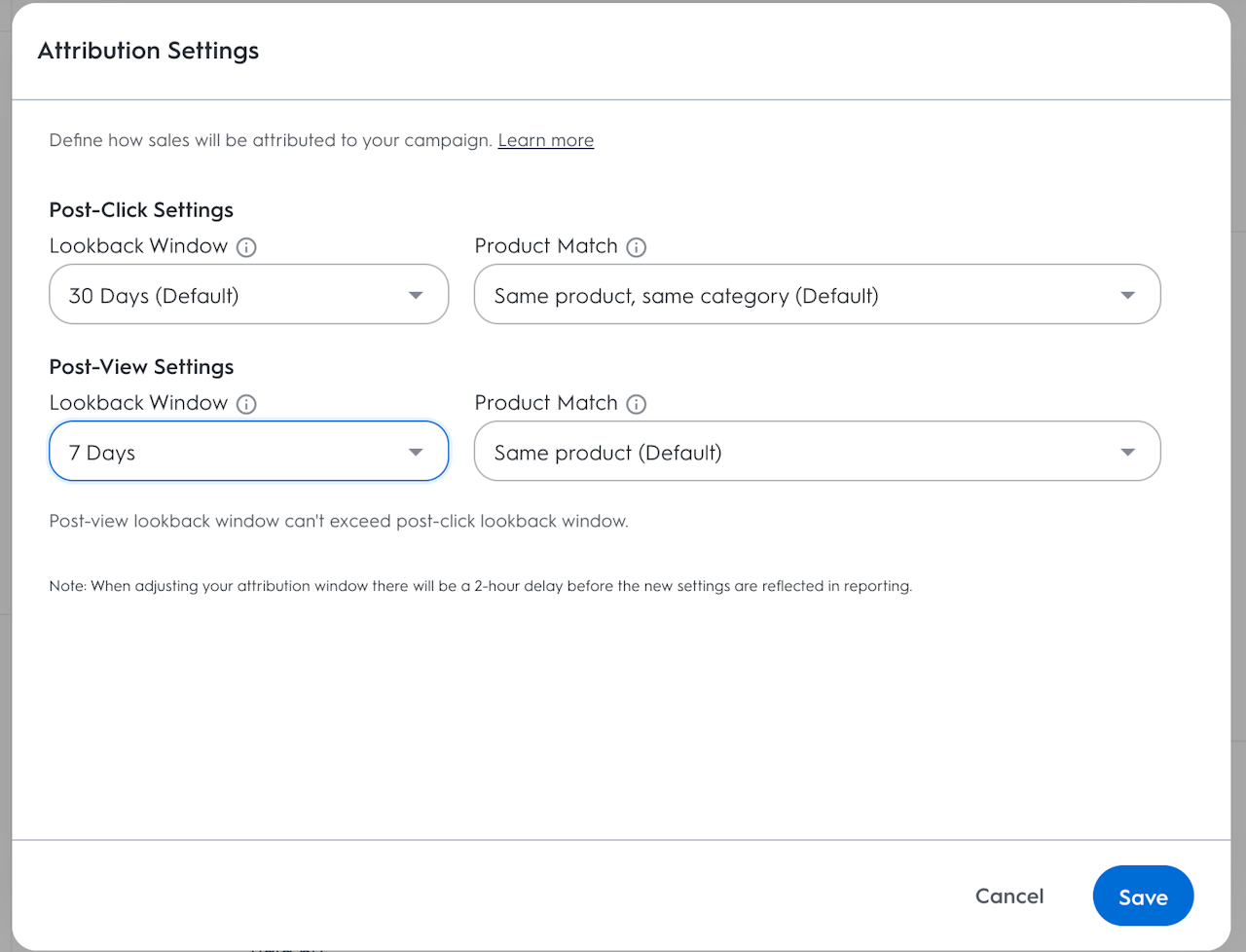Screen dimensions: 1246x952
Task: Click "Same product, same category (Default)" value text
Action: point(686,296)
